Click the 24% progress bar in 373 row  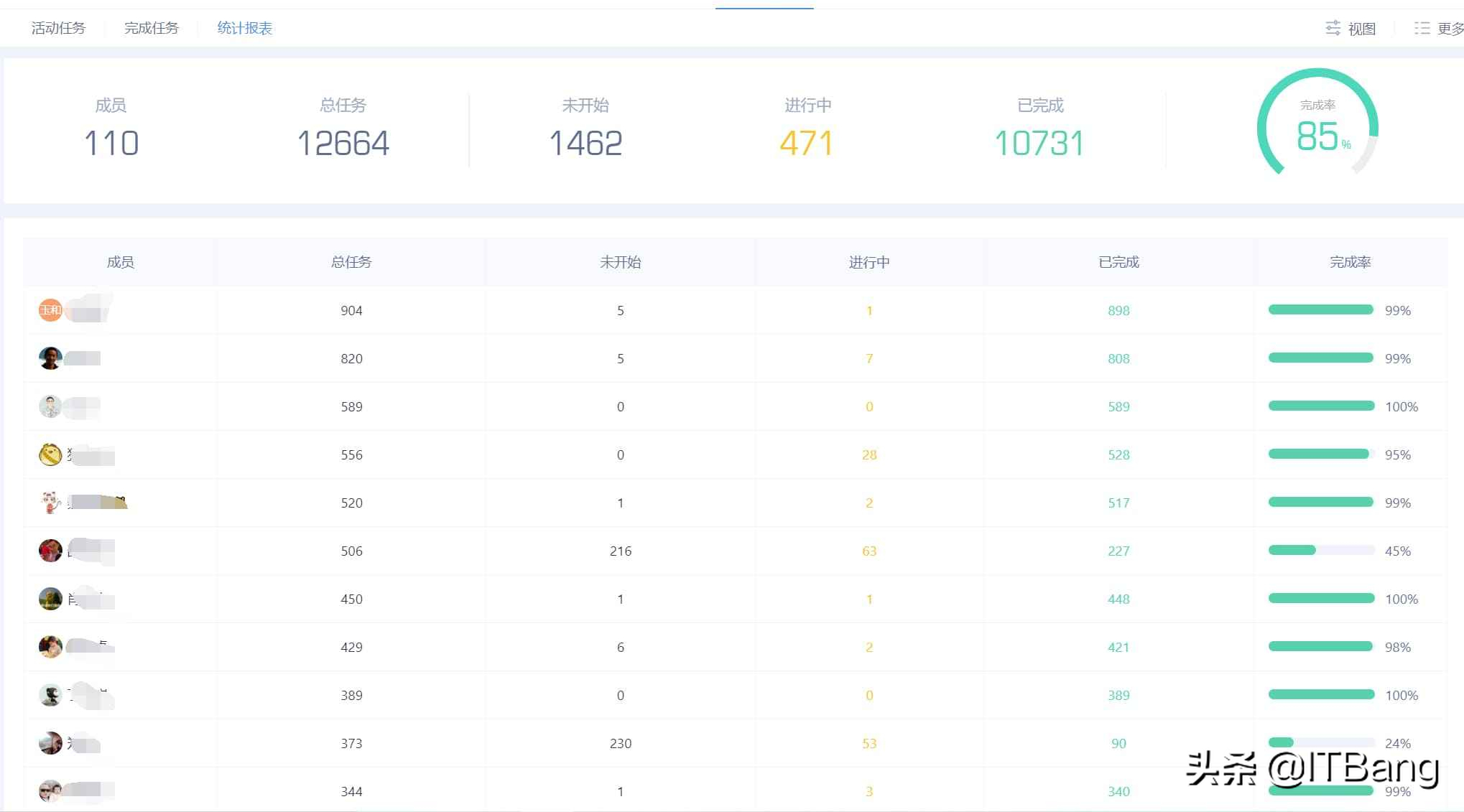tap(1321, 743)
